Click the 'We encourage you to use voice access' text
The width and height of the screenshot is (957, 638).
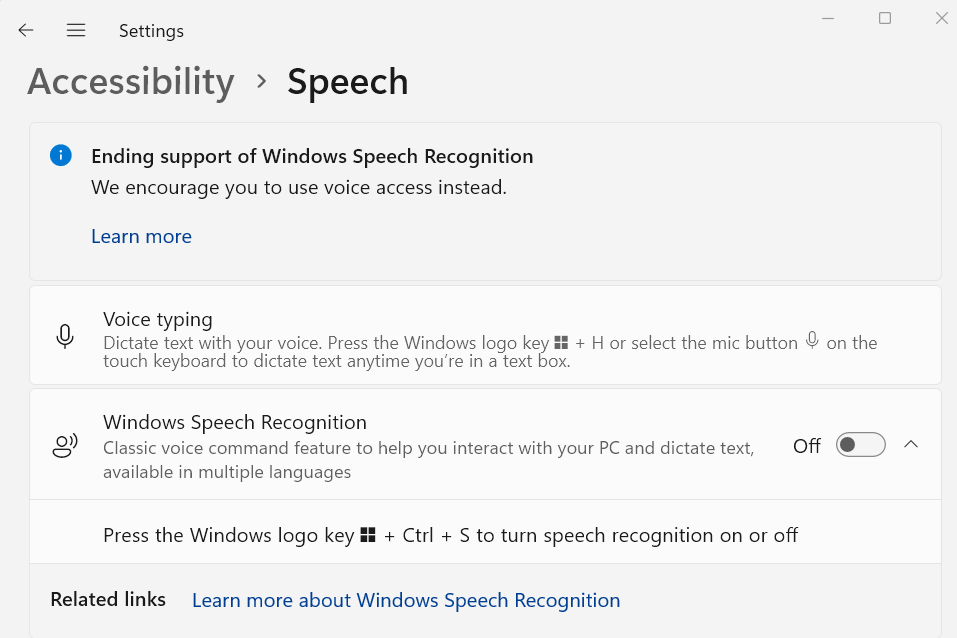[x=299, y=187]
